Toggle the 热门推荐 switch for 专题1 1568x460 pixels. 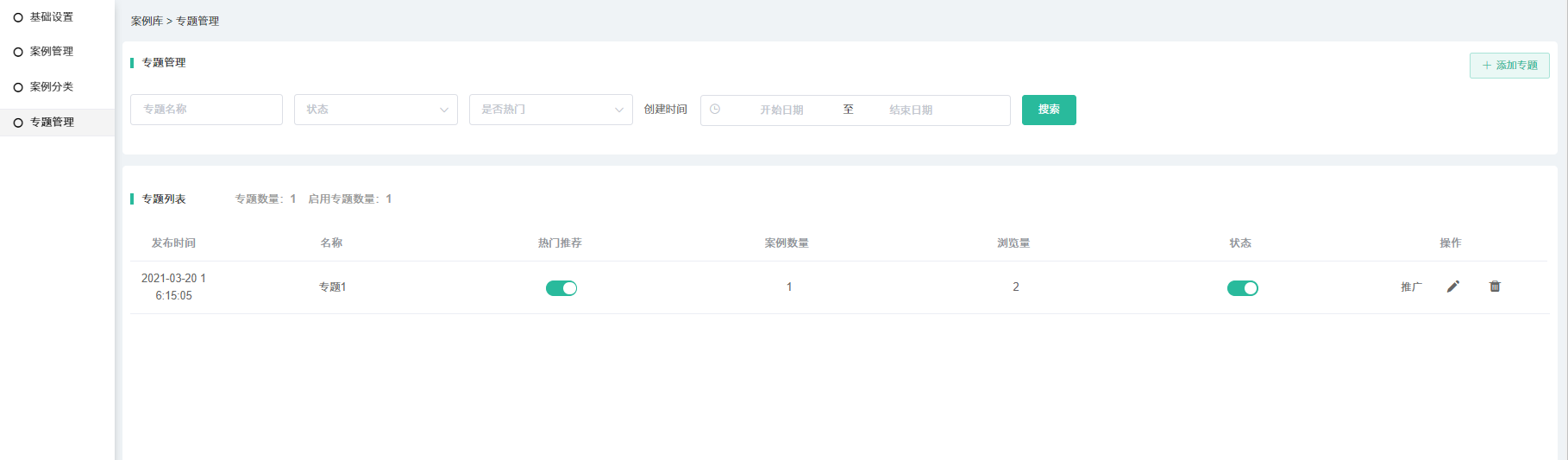point(561,288)
